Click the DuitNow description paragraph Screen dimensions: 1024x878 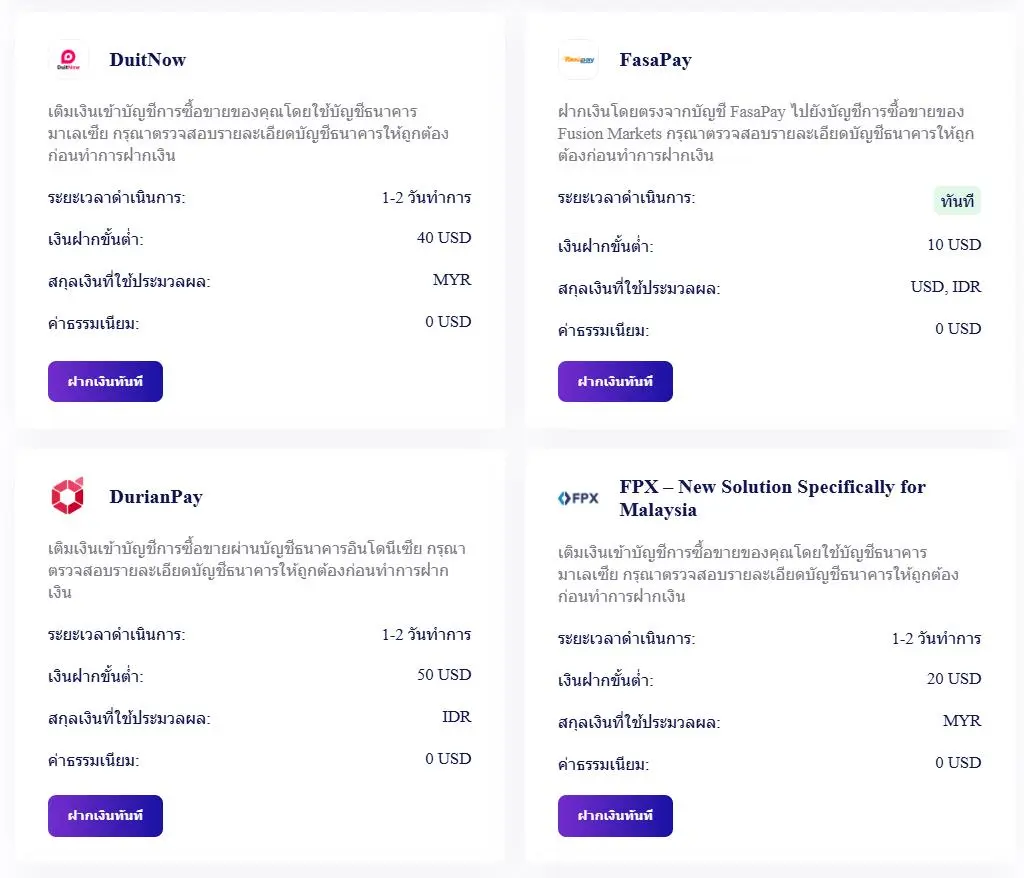(248, 133)
